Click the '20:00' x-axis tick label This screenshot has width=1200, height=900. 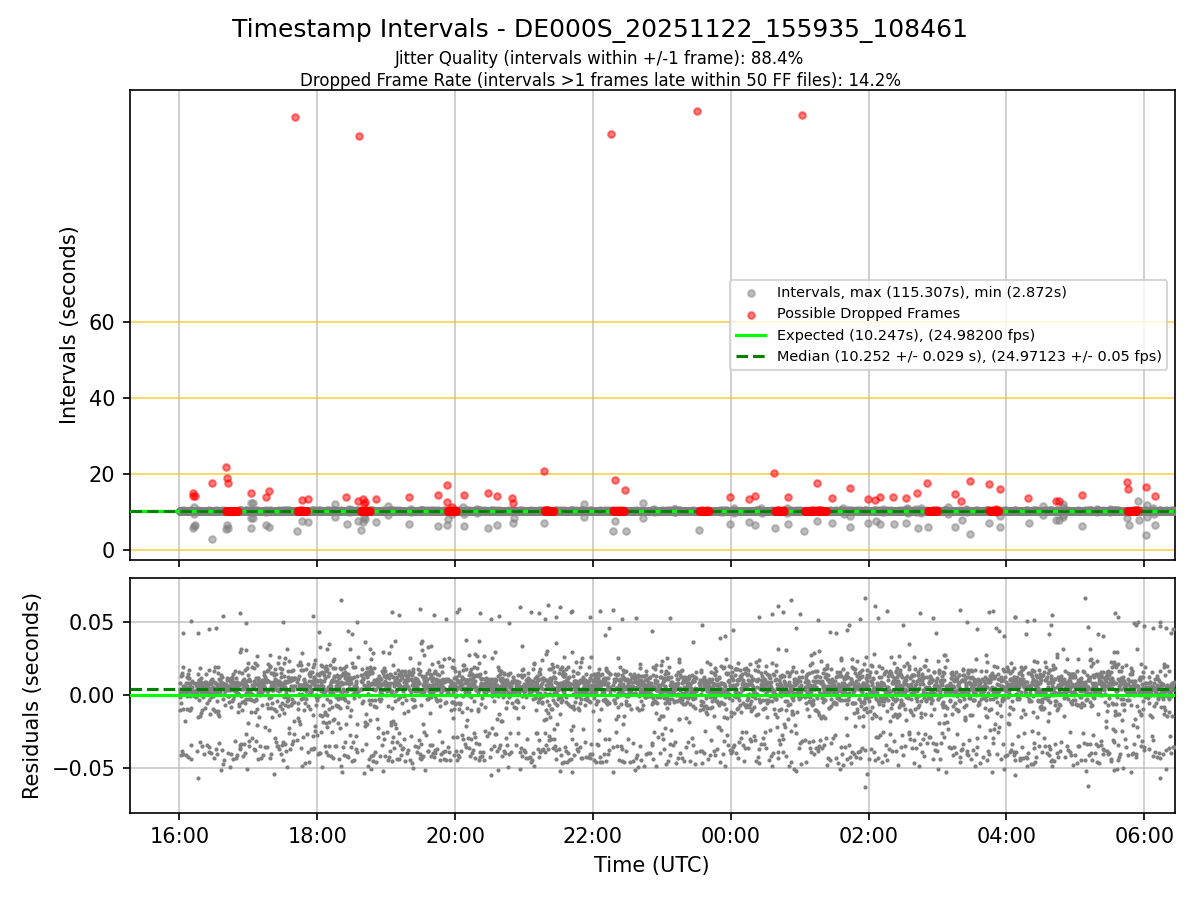[455, 834]
